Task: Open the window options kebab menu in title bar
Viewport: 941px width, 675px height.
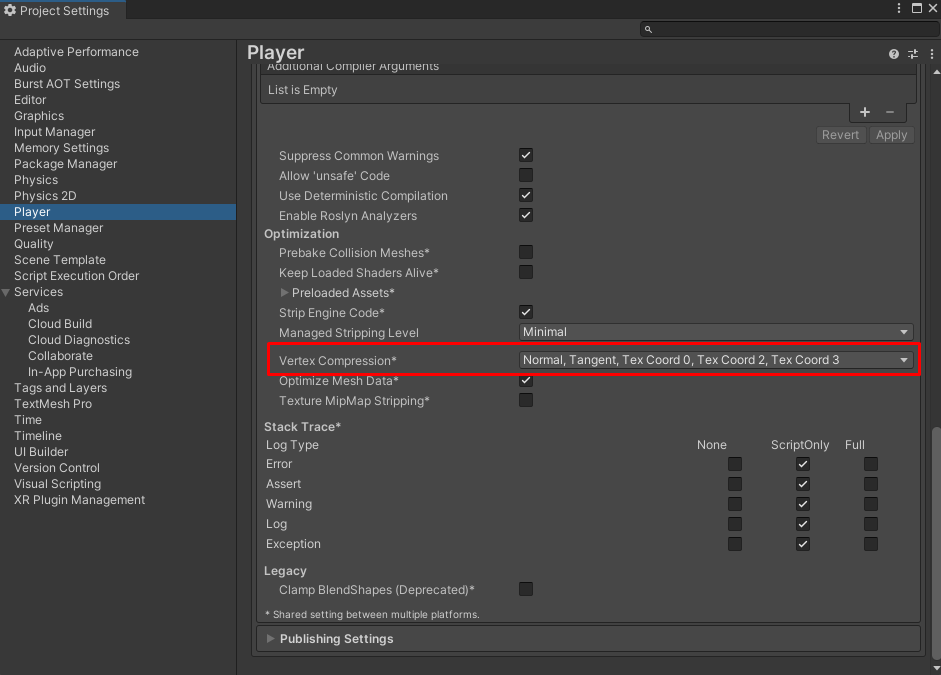Action: click(x=898, y=8)
